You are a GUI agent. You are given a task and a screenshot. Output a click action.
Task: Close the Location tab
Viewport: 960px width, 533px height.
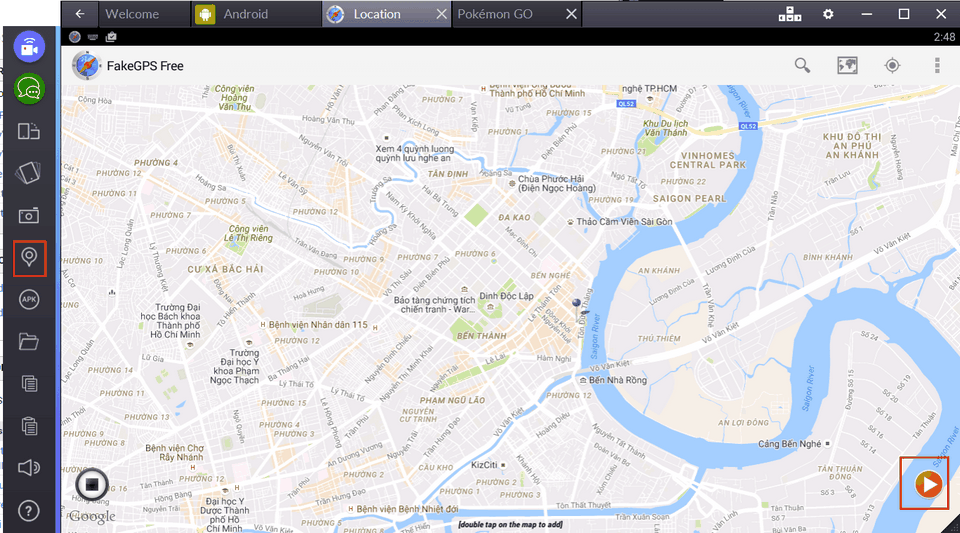coord(441,13)
